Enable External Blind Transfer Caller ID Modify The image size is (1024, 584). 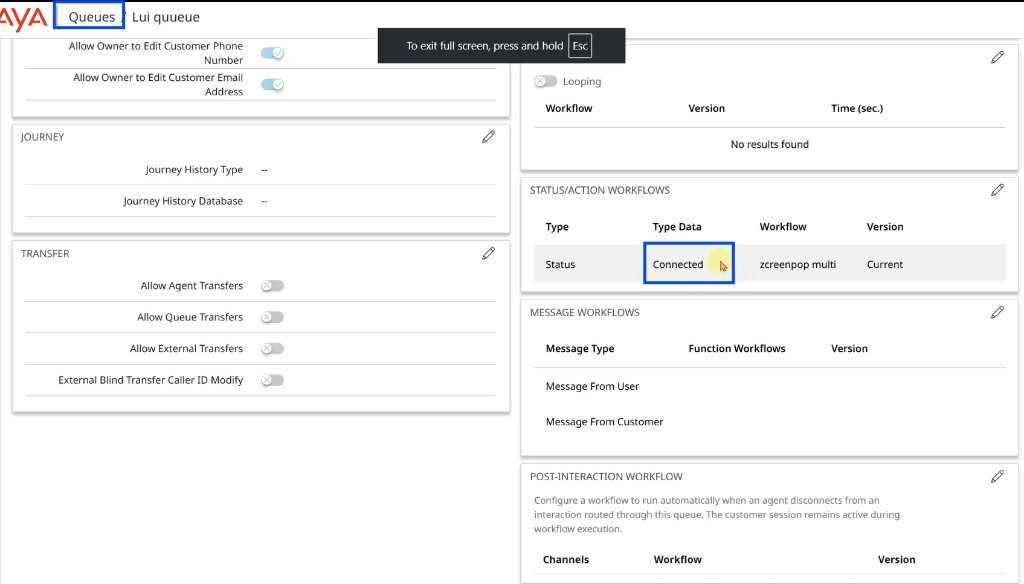click(x=272, y=380)
